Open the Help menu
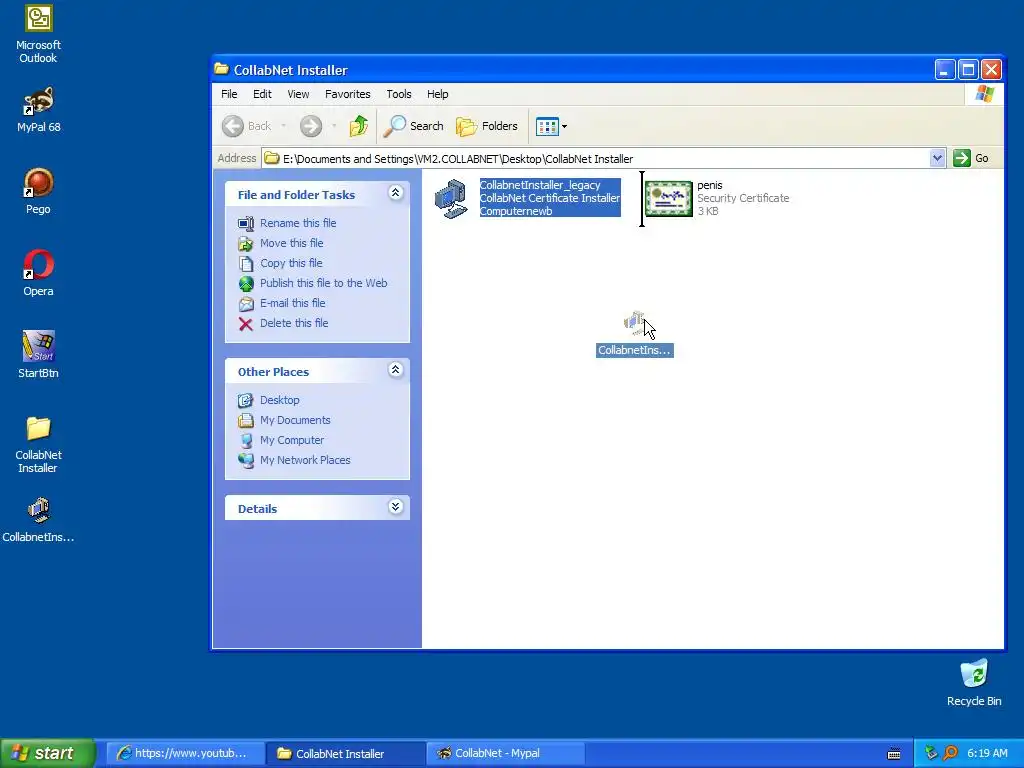Viewport: 1024px width, 768px height. (x=438, y=94)
